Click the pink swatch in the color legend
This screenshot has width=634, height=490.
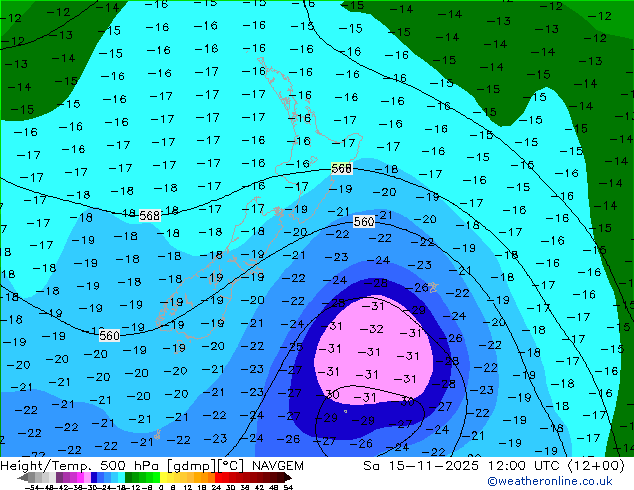(87, 477)
